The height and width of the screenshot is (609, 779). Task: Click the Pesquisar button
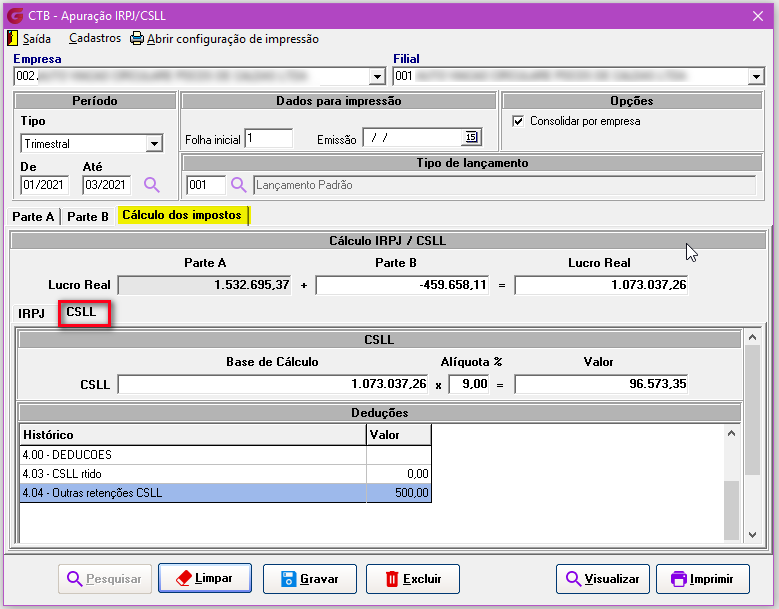tap(105, 579)
